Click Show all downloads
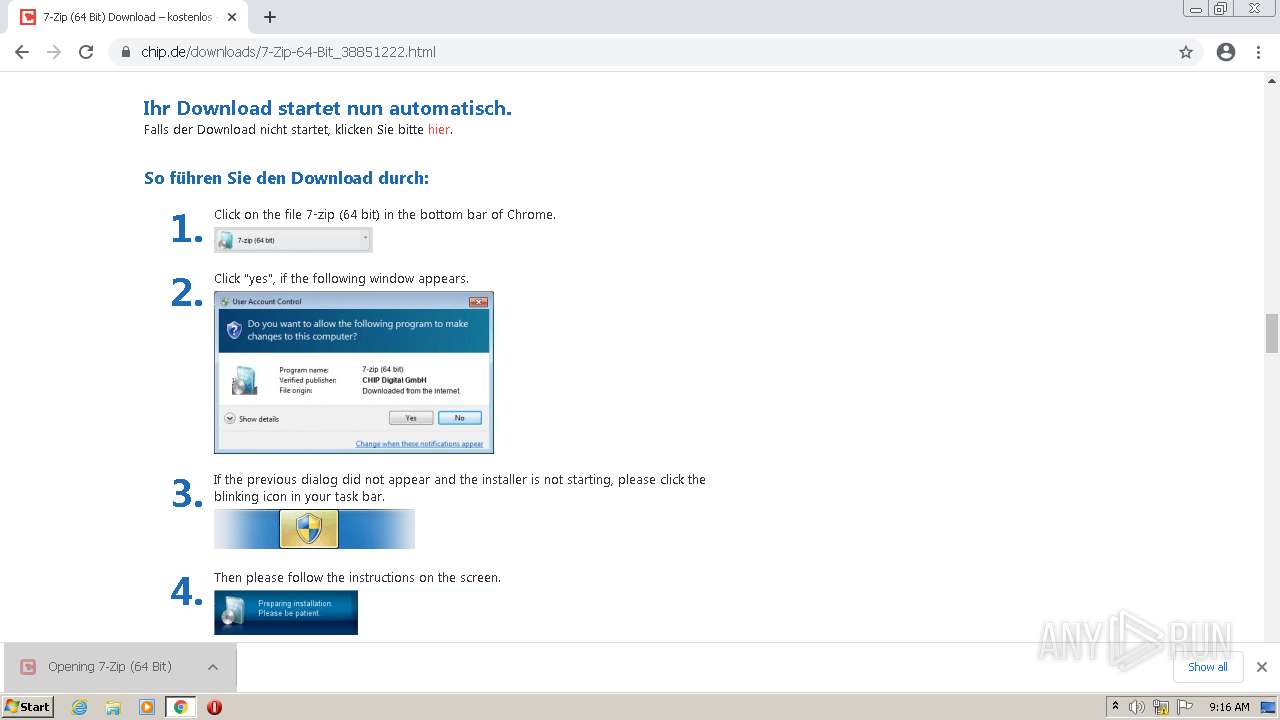 [1207, 667]
